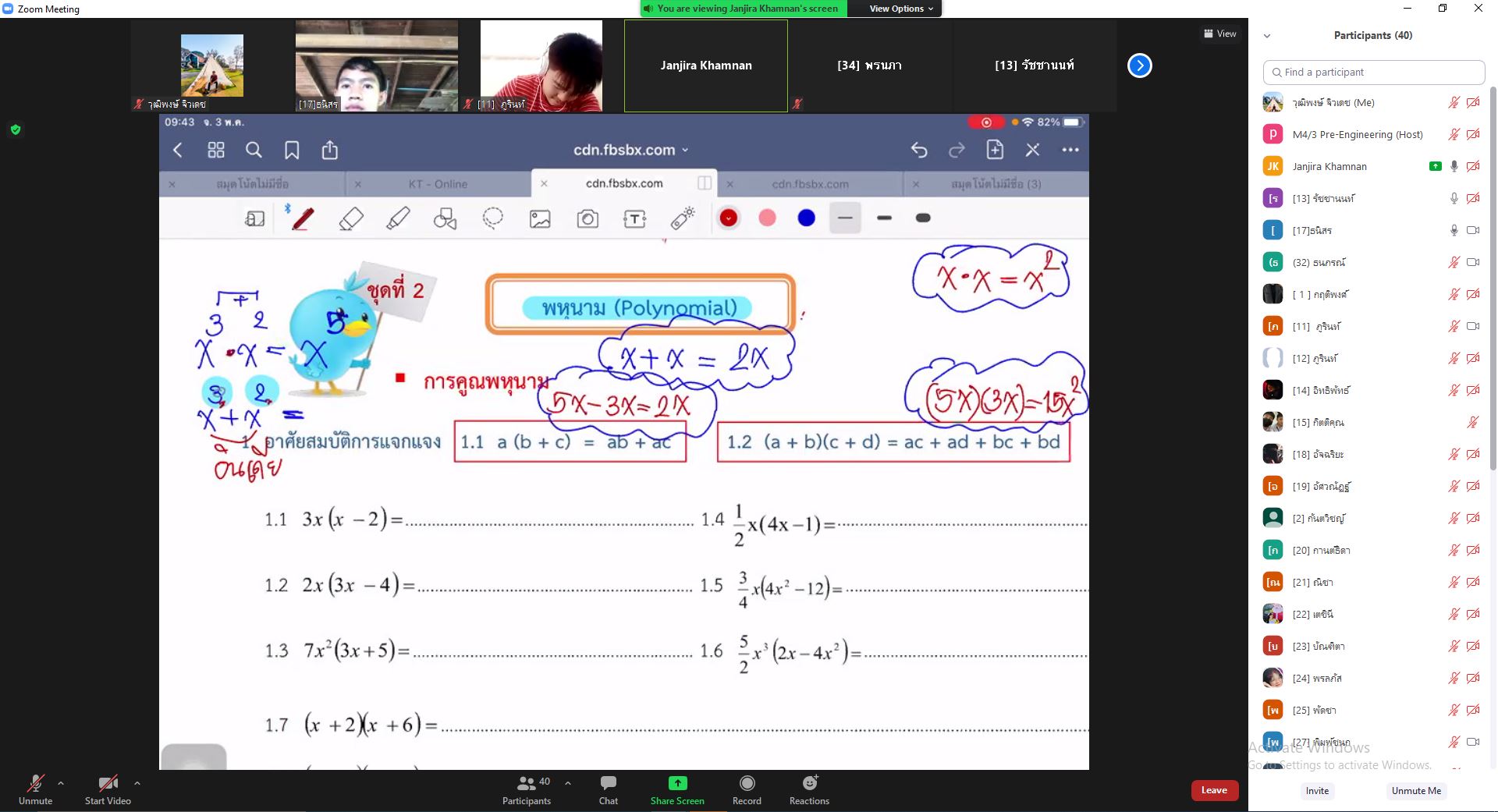Screen dimensions: 1498x812
Task: Leave the meeting
Action: pos(1213,790)
